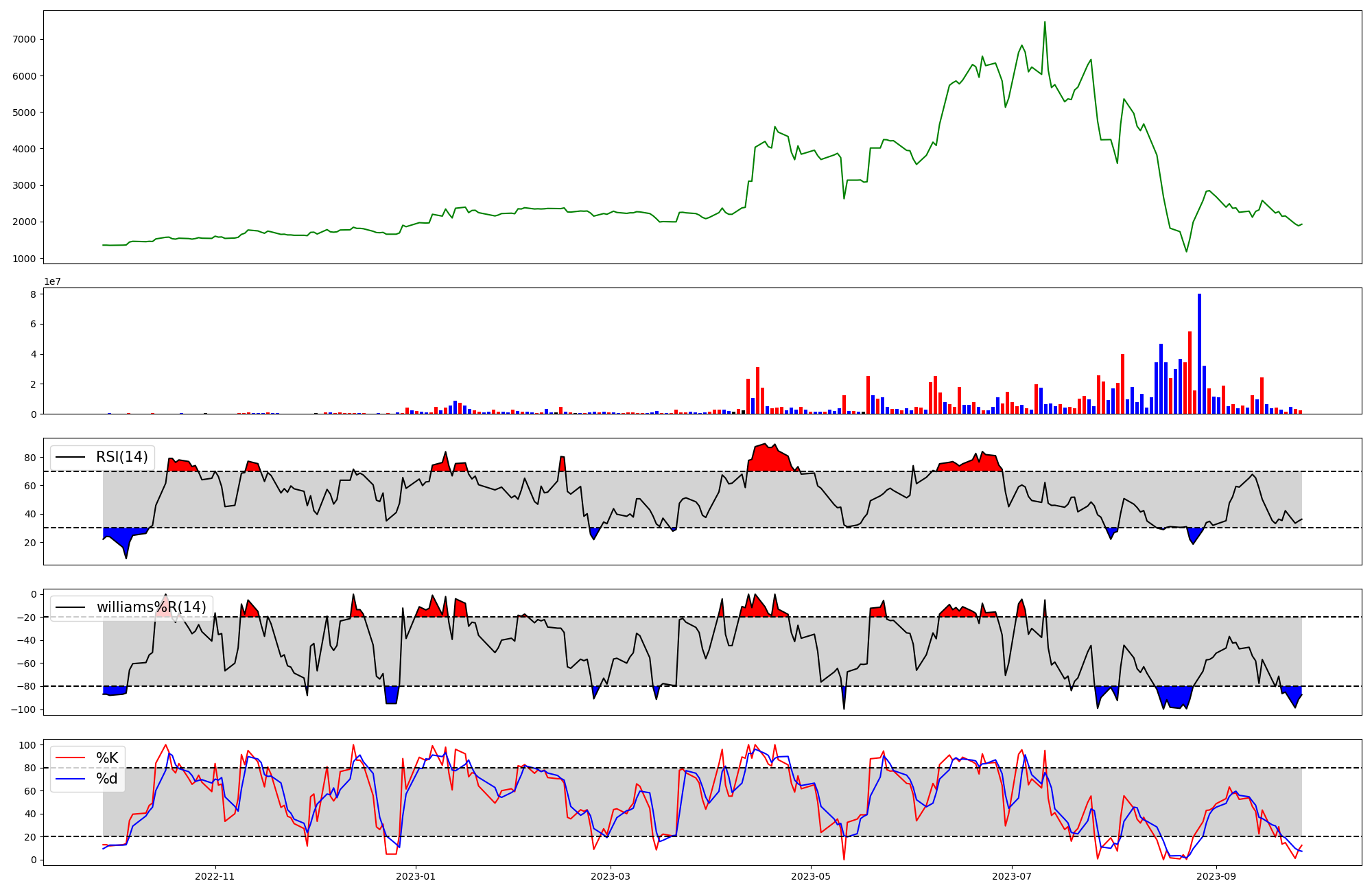1372x892 pixels.
Task: Click the 100 tick on stochastic axis
Action: [x=27, y=745]
